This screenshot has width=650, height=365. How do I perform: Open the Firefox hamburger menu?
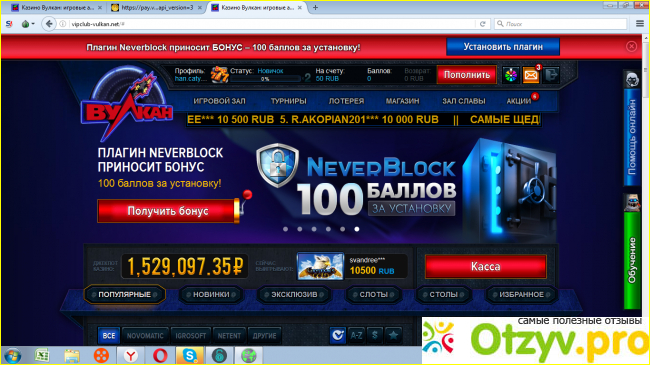click(x=640, y=24)
